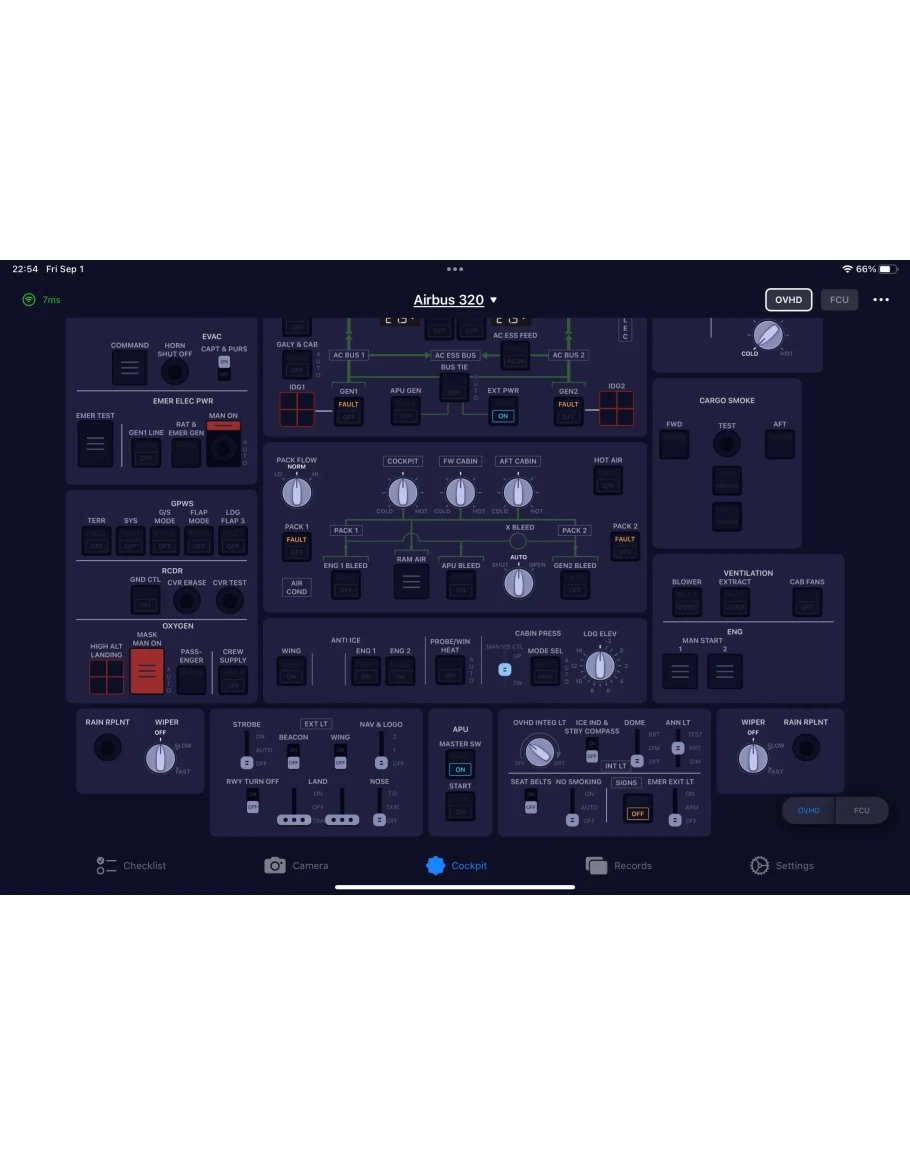Open the three-dot more options menu
The width and height of the screenshot is (910, 1155).
pyautogui.click(x=881, y=300)
